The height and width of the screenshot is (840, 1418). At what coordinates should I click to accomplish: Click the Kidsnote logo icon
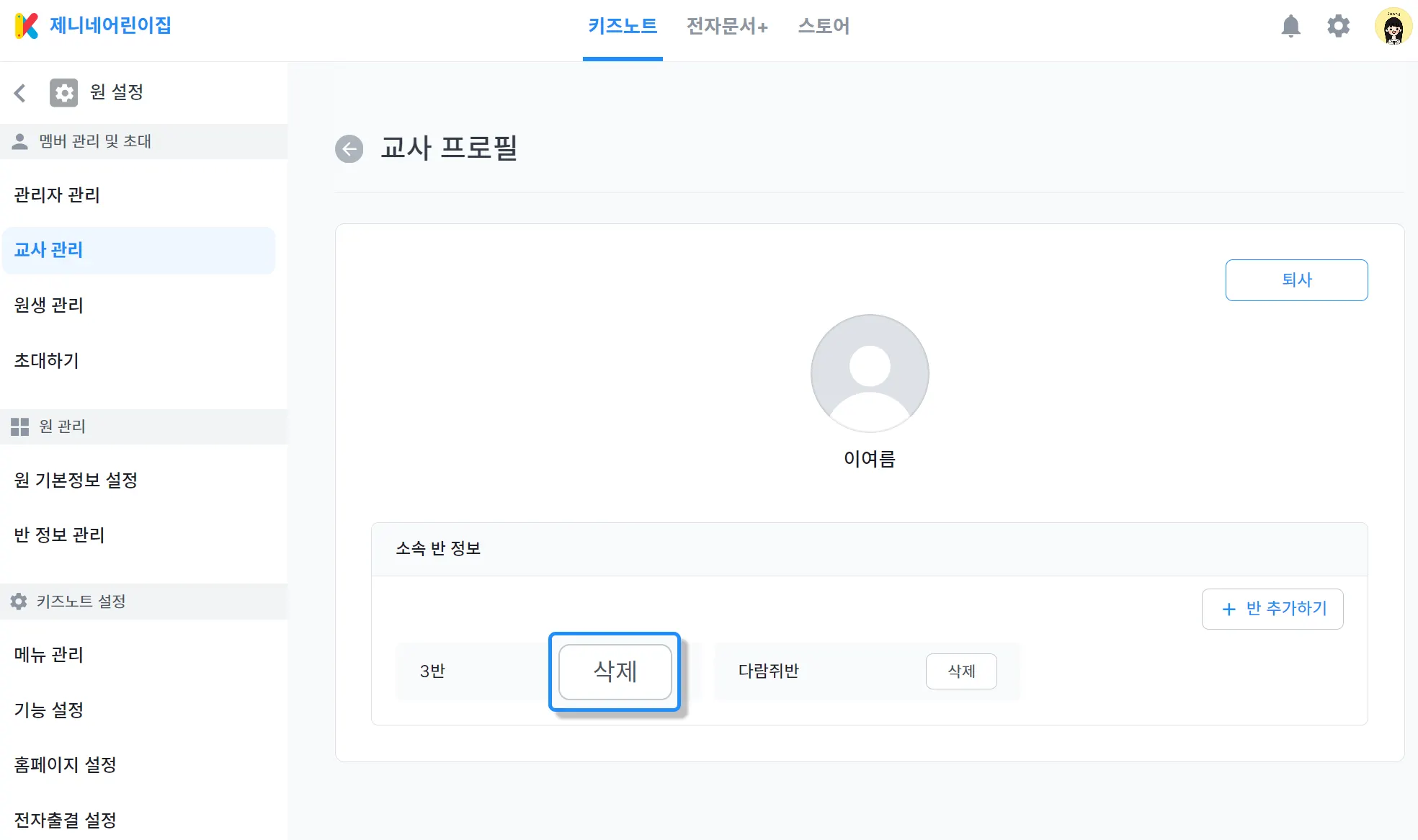[27, 26]
